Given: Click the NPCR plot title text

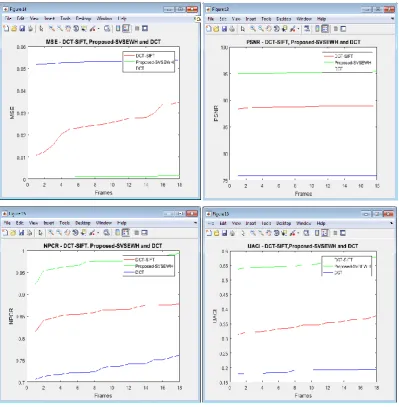Looking at the screenshot, I should tap(103, 246).
